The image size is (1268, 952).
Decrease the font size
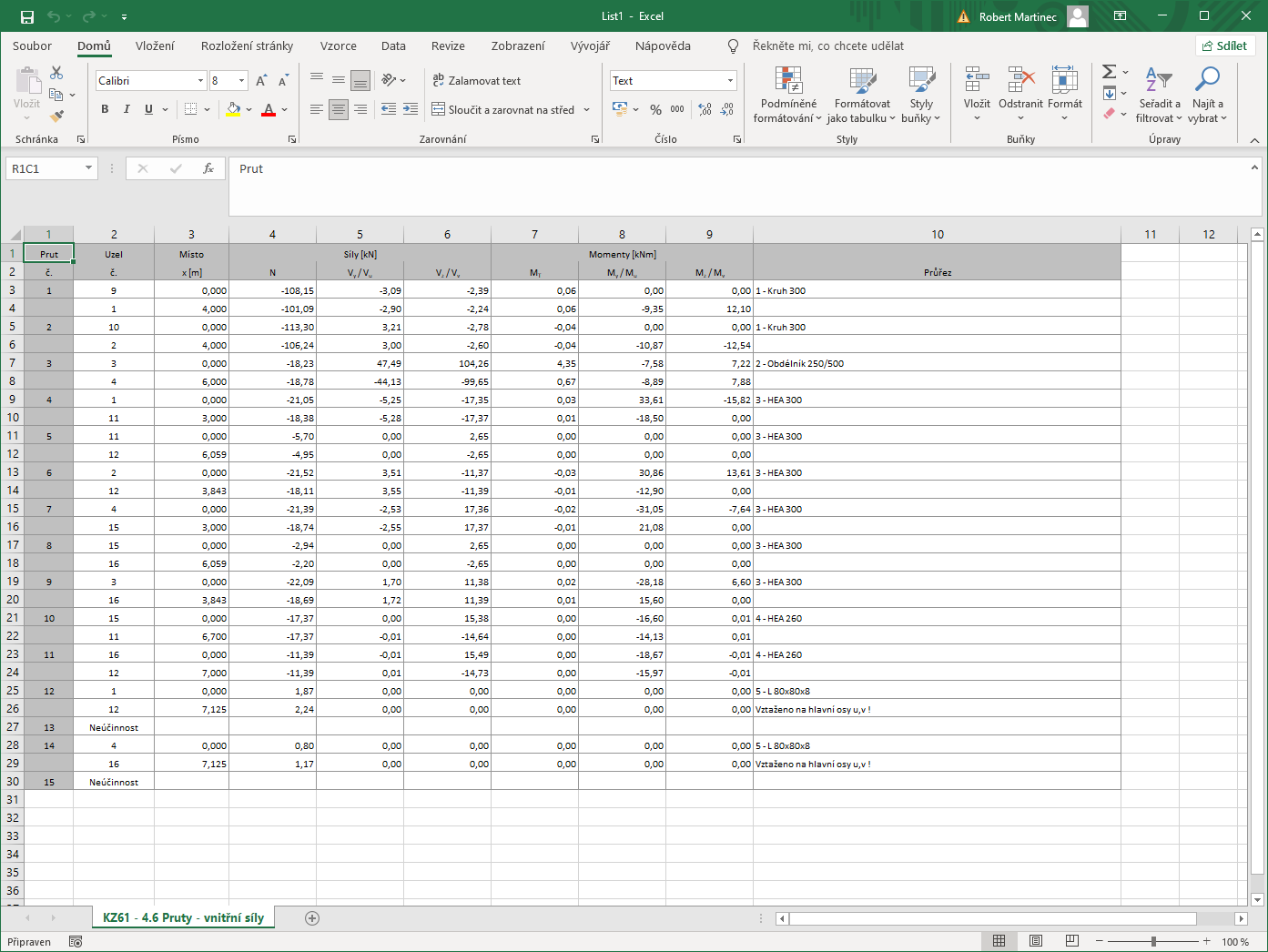click(283, 81)
